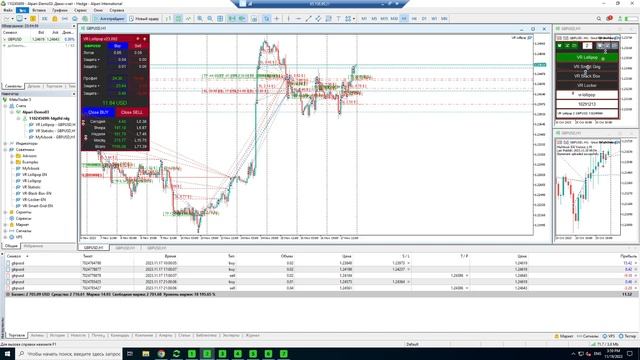This screenshot has height=360, width=640.
Task: Open the Вставка menu
Action: coord(39,10)
